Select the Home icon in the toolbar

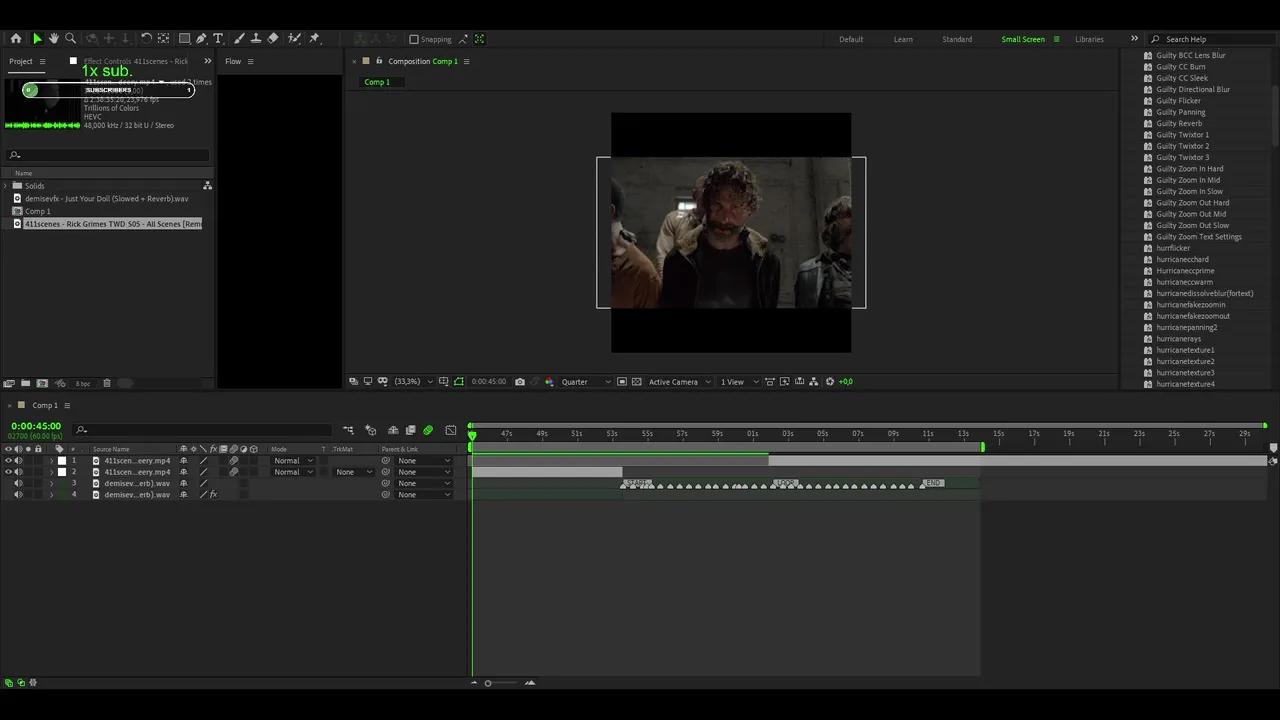point(16,38)
